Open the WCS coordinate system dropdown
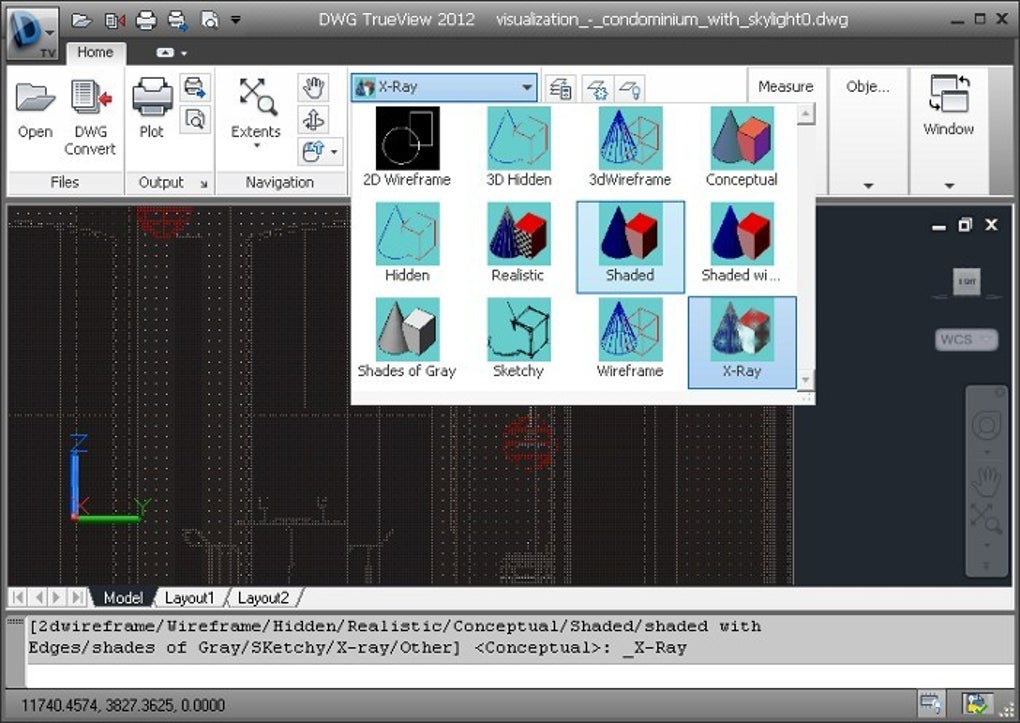Image resolution: width=1020 pixels, height=723 pixels. (x=966, y=340)
